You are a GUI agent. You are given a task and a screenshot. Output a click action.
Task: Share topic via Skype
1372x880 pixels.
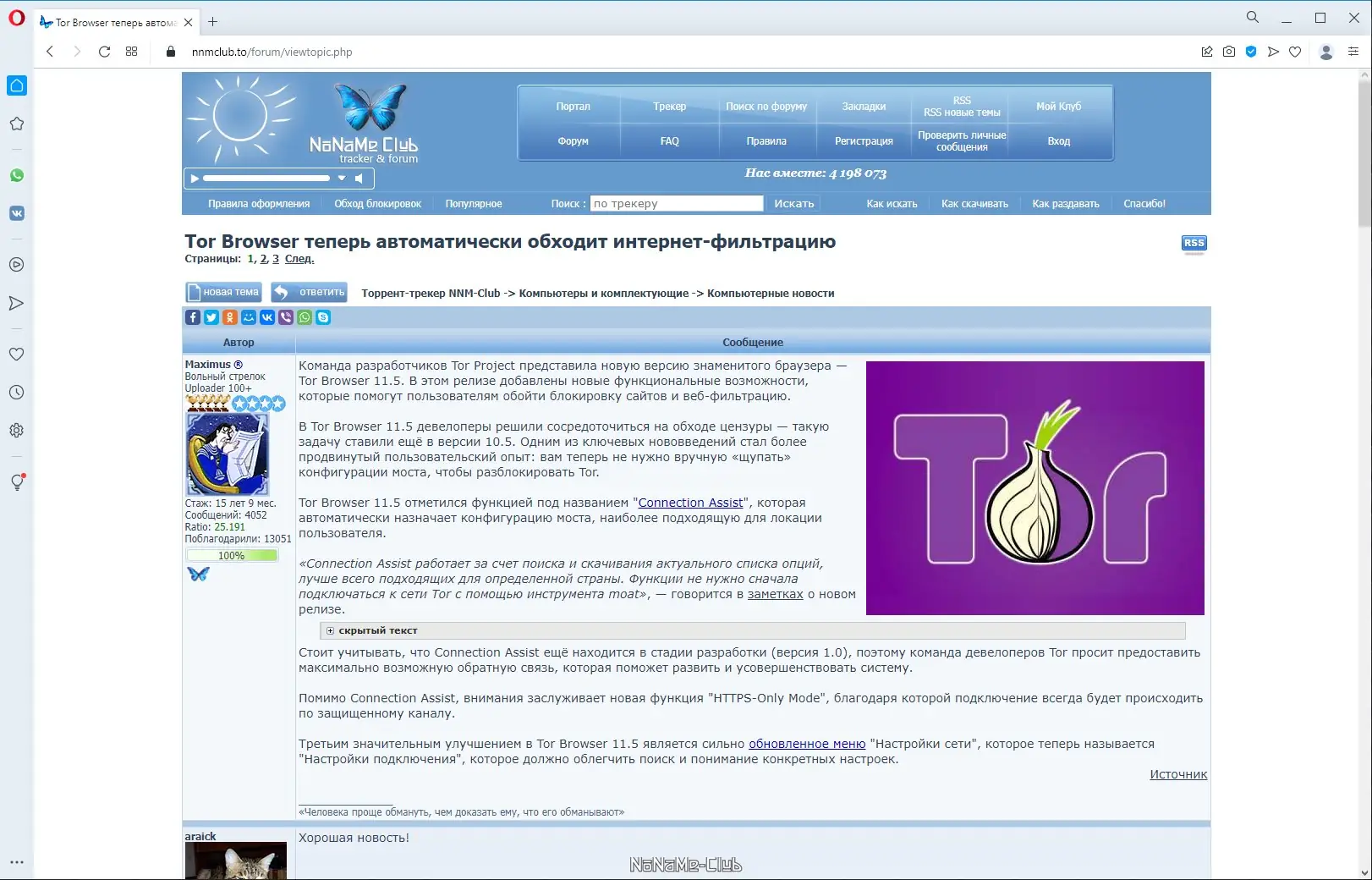click(x=323, y=317)
